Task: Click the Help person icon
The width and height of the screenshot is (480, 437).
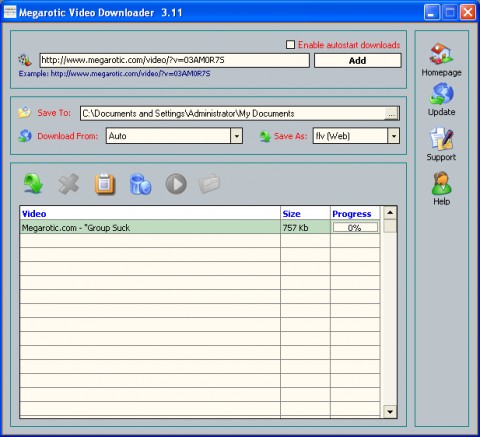Action: pos(441,184)
